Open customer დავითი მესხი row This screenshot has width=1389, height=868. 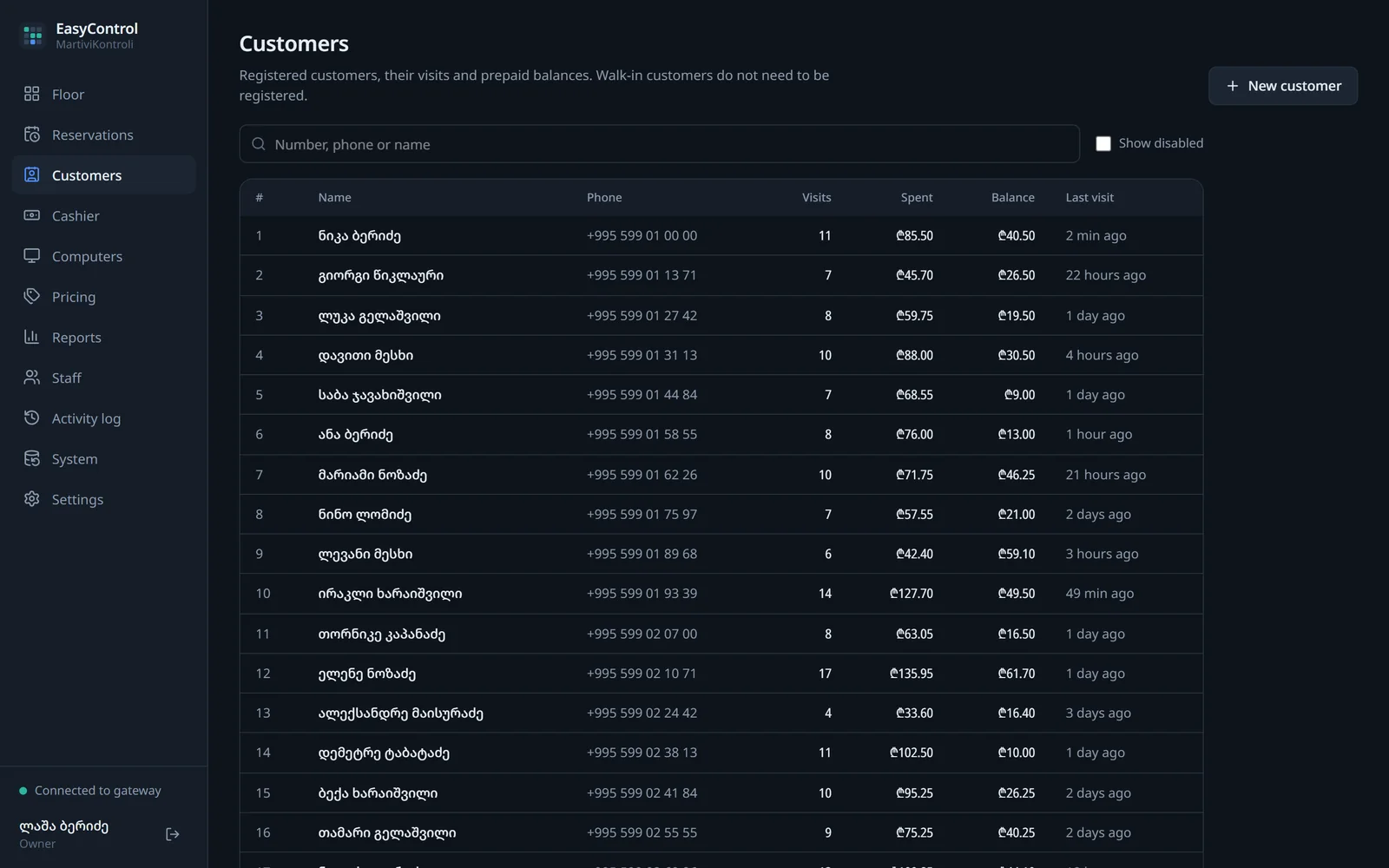pos(721,355)
